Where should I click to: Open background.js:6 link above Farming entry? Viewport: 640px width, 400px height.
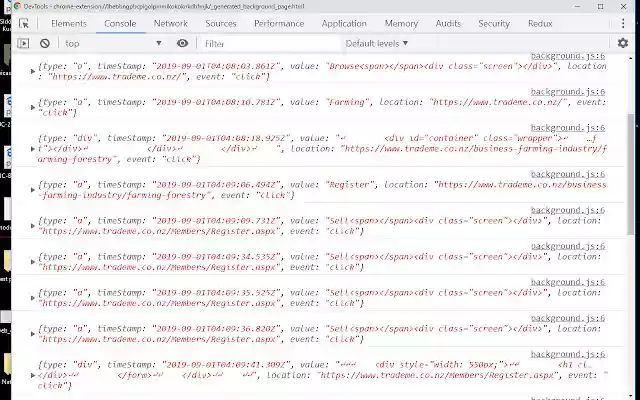(568, 92)
